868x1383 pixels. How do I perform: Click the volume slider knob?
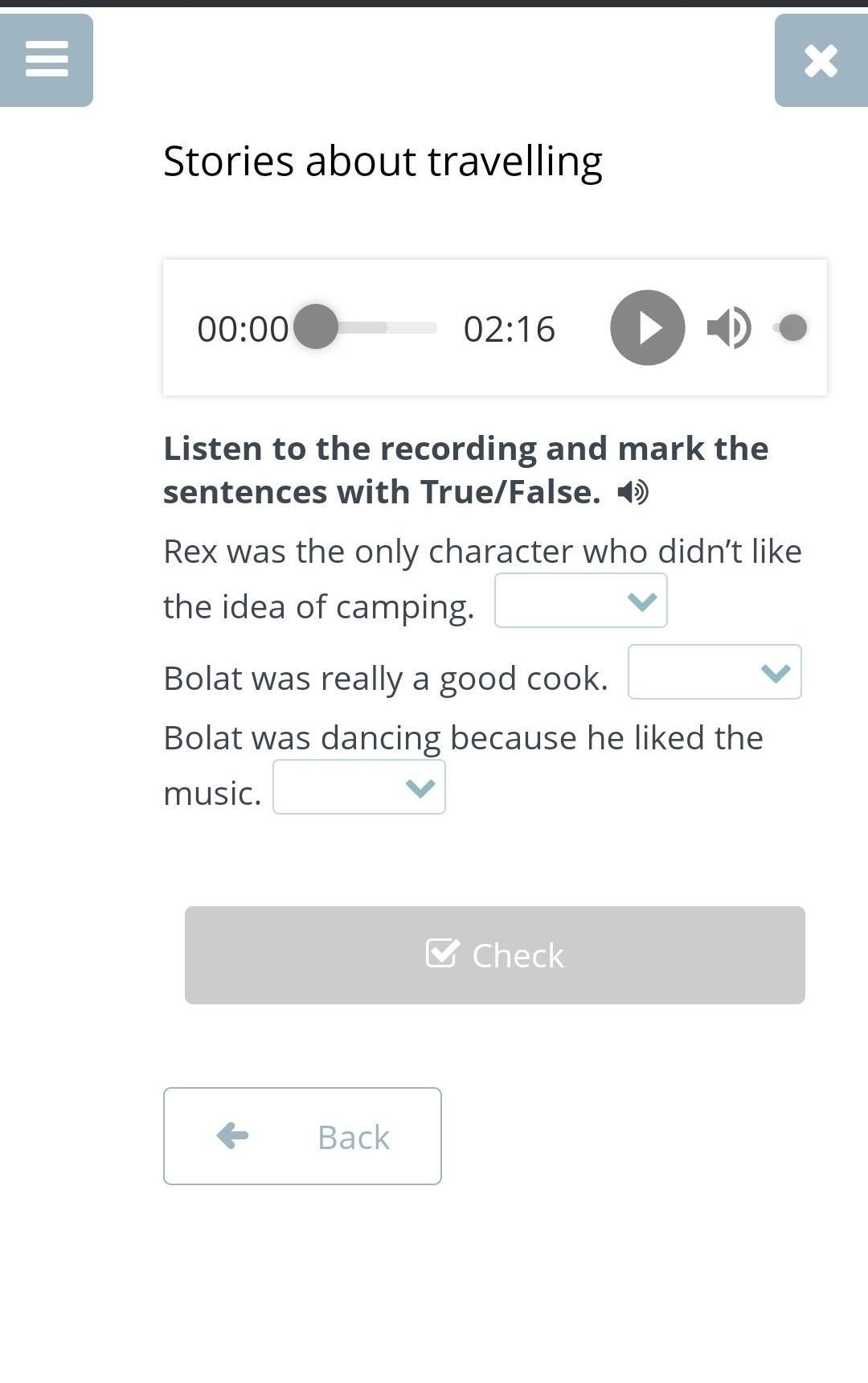click(793, 327)
